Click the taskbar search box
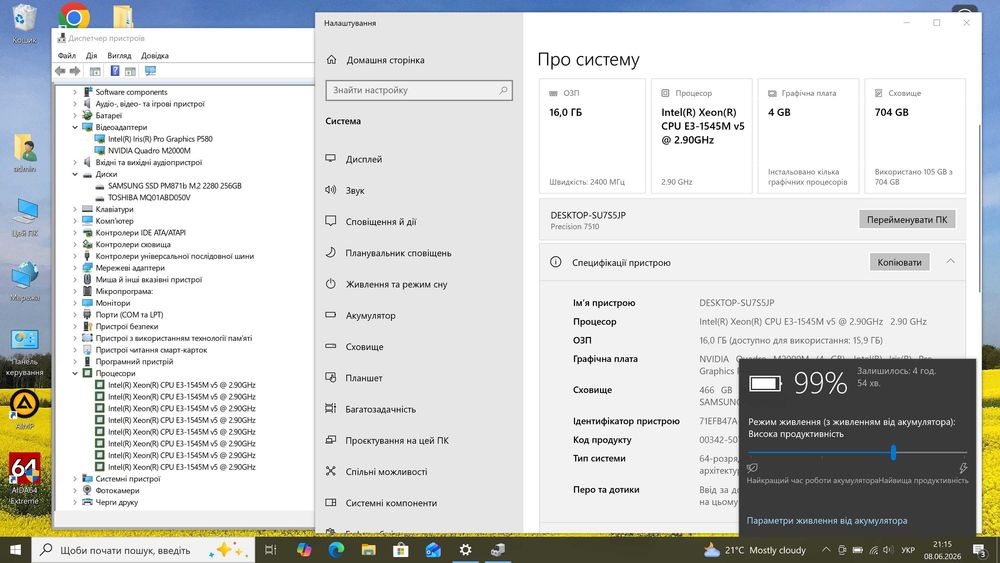Image resolution: width=1000 pixels, height=563 pixels. pos(143,550)
